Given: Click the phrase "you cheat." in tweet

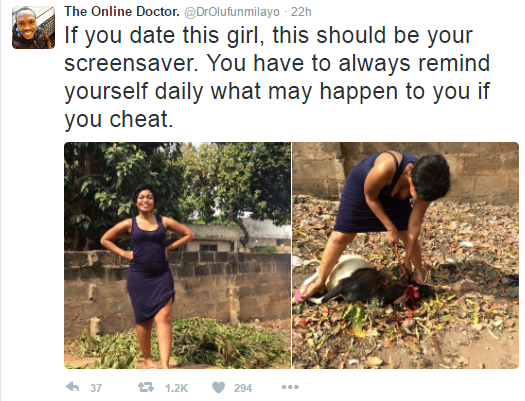Looking at the screenshot, I should click(x=119, y=119).
